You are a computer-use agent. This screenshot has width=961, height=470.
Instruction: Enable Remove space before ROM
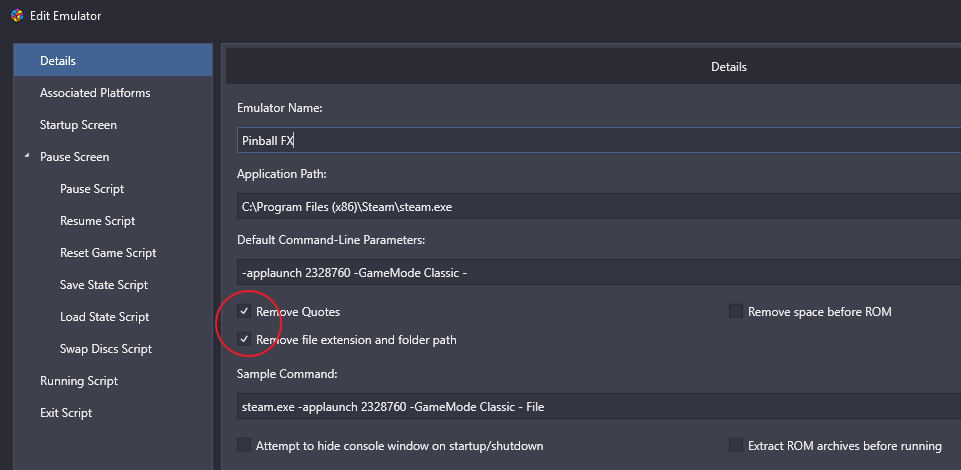pos(735,311)
